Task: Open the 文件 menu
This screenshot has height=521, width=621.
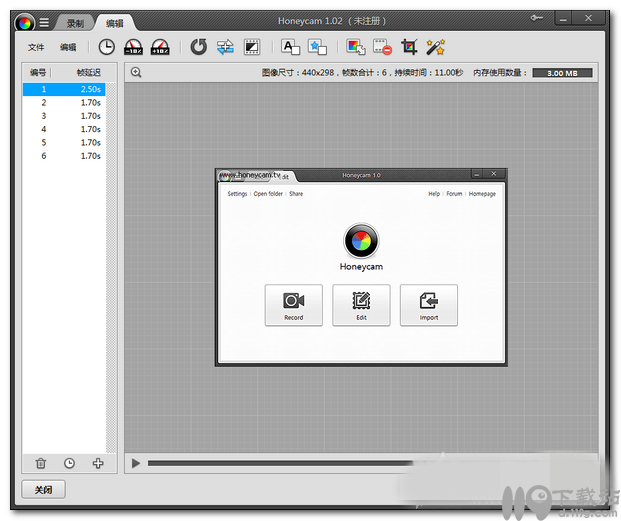Action: tap(36, 47)
